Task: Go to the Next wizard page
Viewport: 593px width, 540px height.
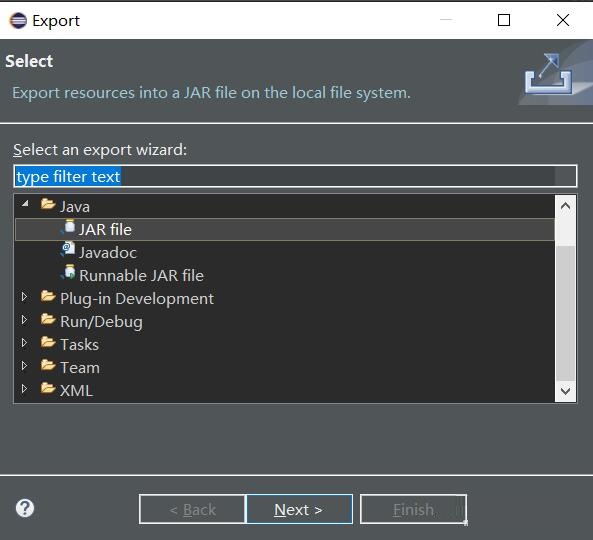Action: point(299,509)
